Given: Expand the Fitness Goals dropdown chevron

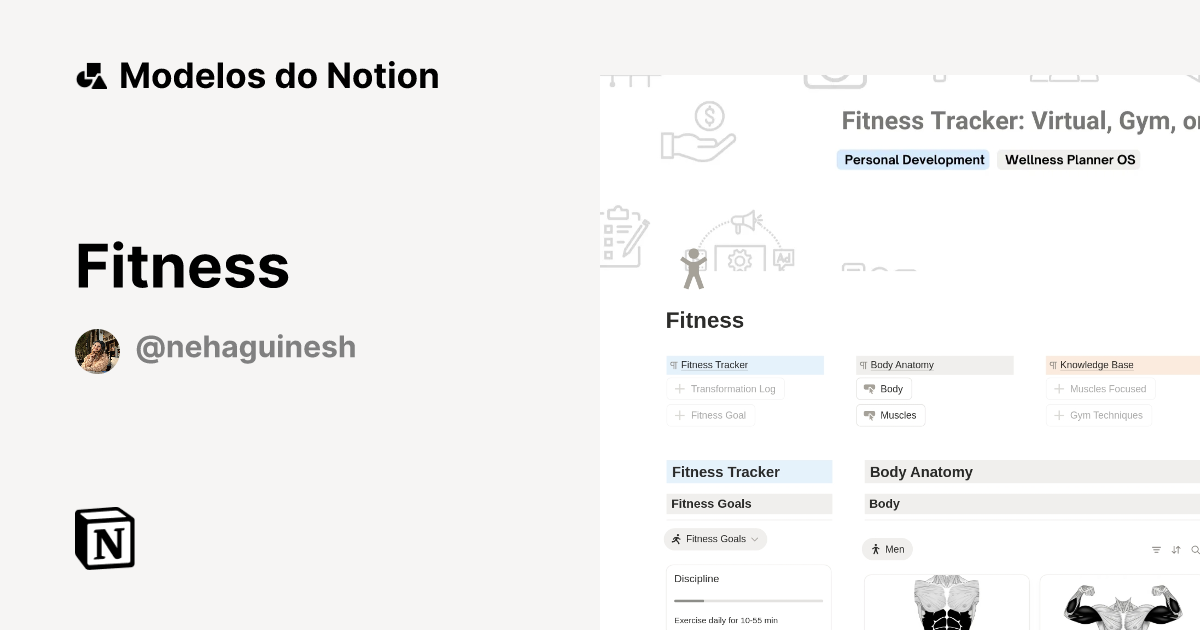Looking at the screenshot, I should point(755,539).
